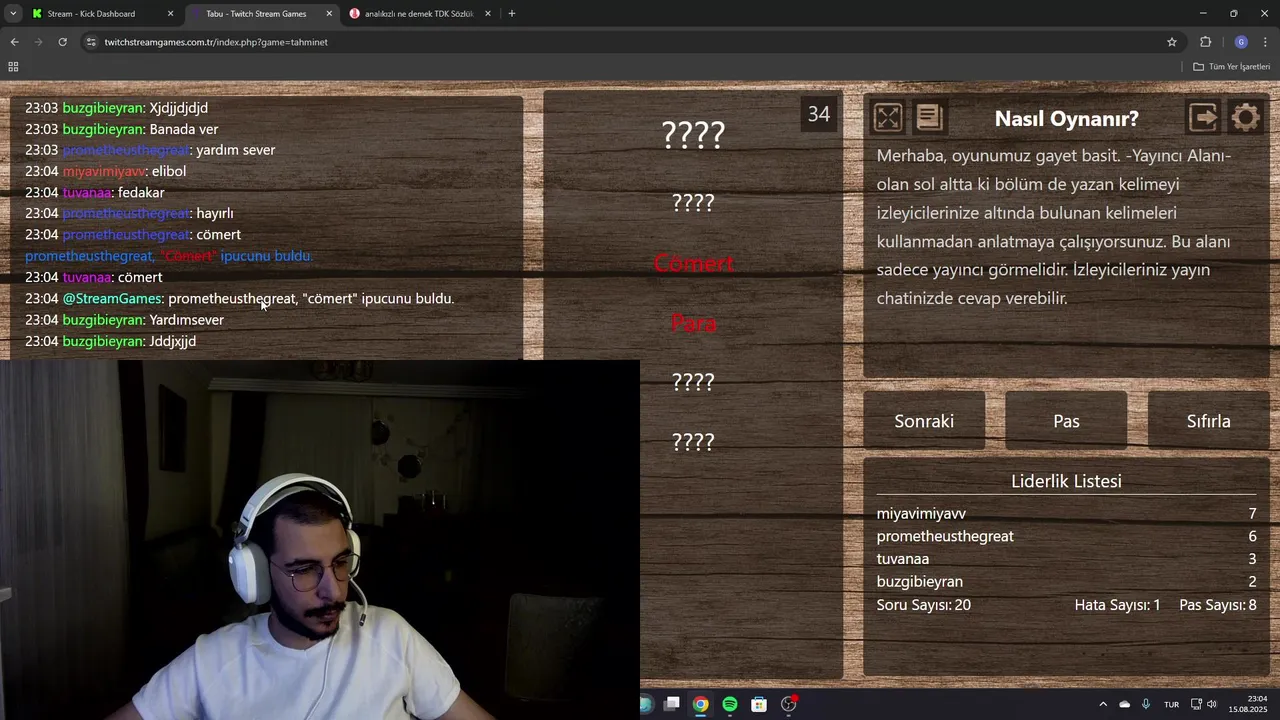Open the volume tray icon

(x=1212, y=704)
